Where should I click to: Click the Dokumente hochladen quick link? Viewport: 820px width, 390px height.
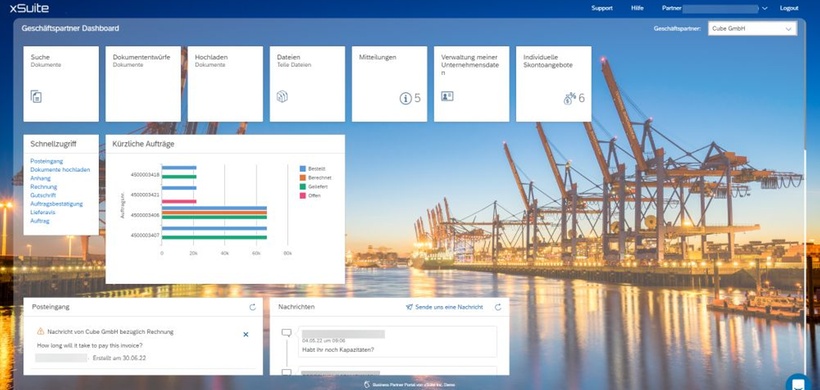[x=60, y=170]
